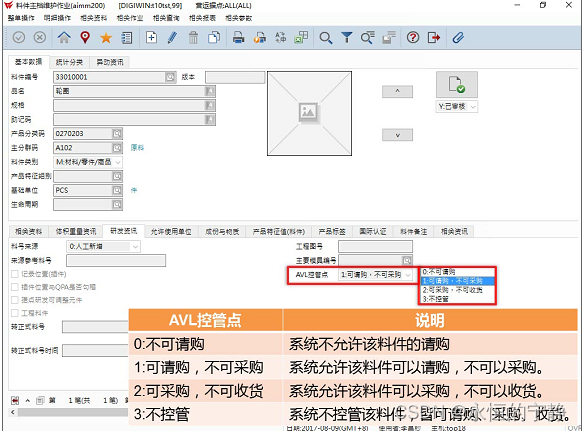Open lookup icon in 主分群码 field
This screenshot has width=582, height=431.
coord(117,148)
